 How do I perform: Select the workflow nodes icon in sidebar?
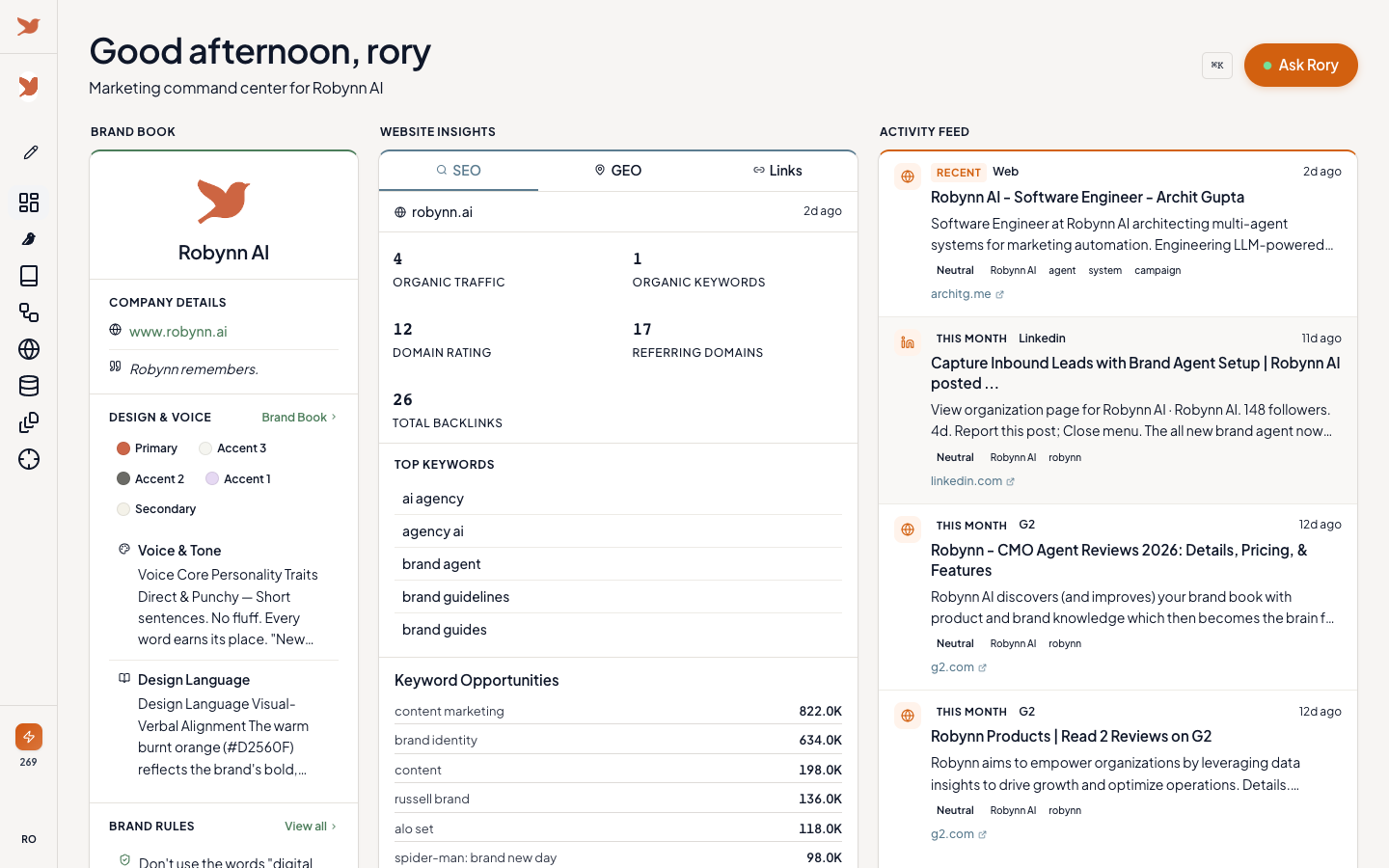point(29,312)
